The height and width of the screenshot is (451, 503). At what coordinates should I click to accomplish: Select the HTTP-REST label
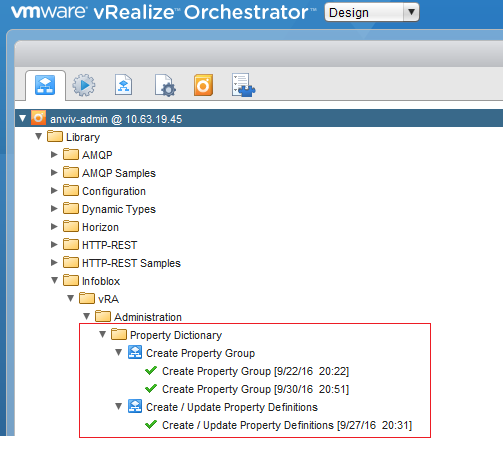tap(110, 245)
